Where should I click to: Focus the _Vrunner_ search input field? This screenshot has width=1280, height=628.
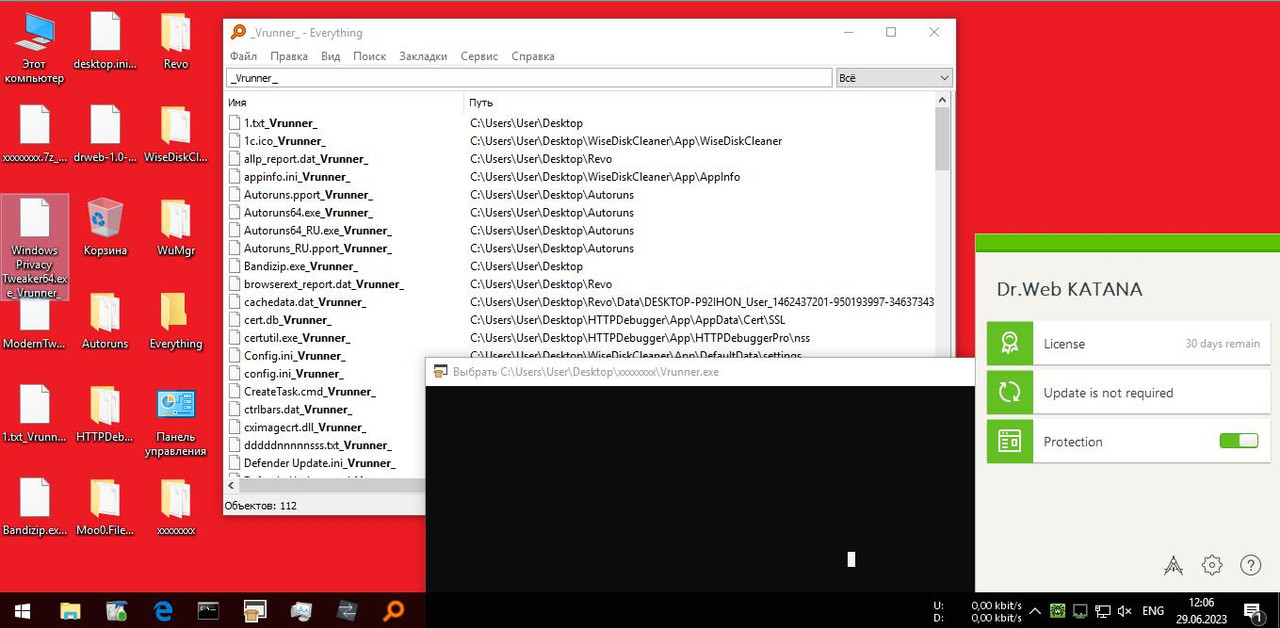pyautogui.click(x=529, y=78)
